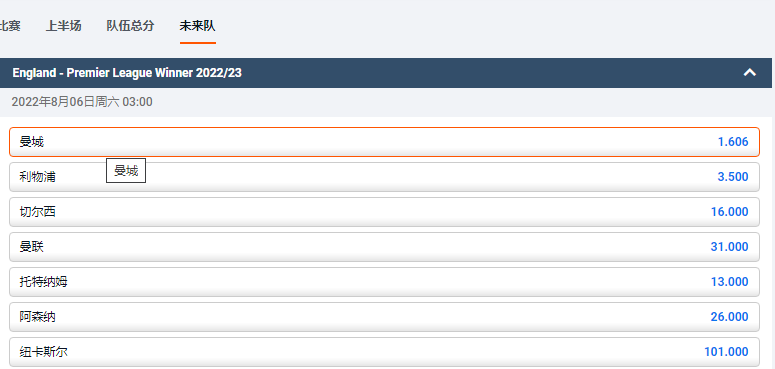The width and height of the screenshot is (775, 369).
Task: Pick the 纽卡斯尔 outcome row
Action: click(x=384, y=352)
